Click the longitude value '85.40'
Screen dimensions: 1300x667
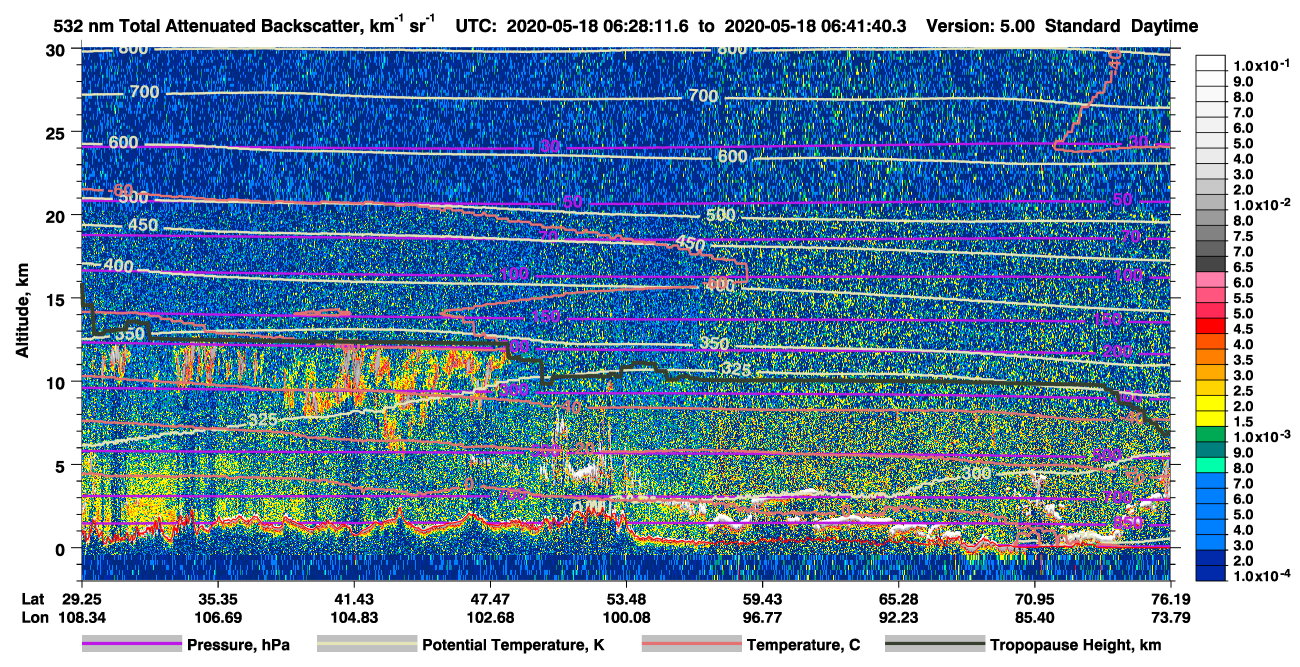click(1034, 617)
